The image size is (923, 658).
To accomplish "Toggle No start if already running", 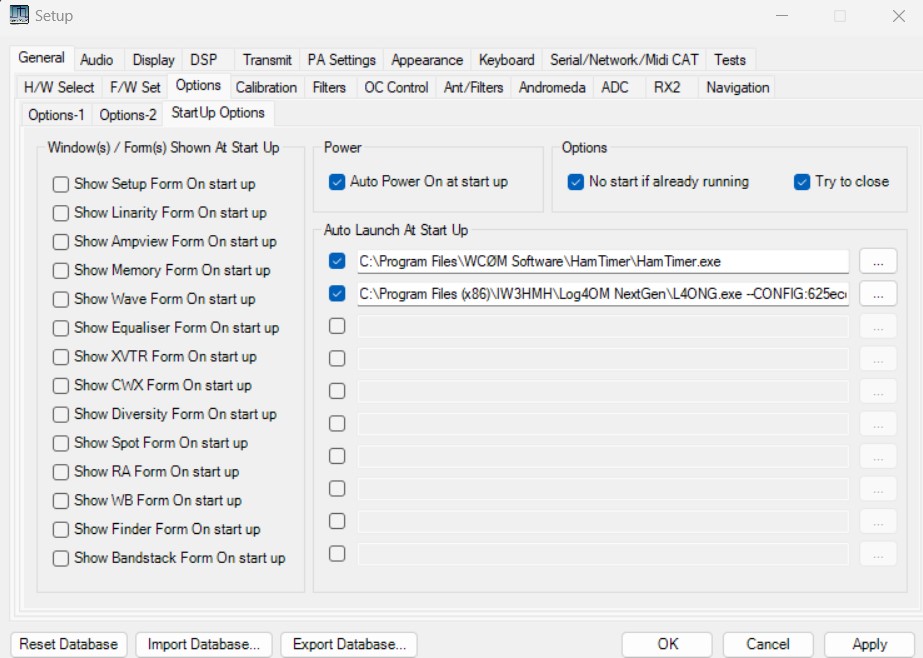I will click(576, 182).
